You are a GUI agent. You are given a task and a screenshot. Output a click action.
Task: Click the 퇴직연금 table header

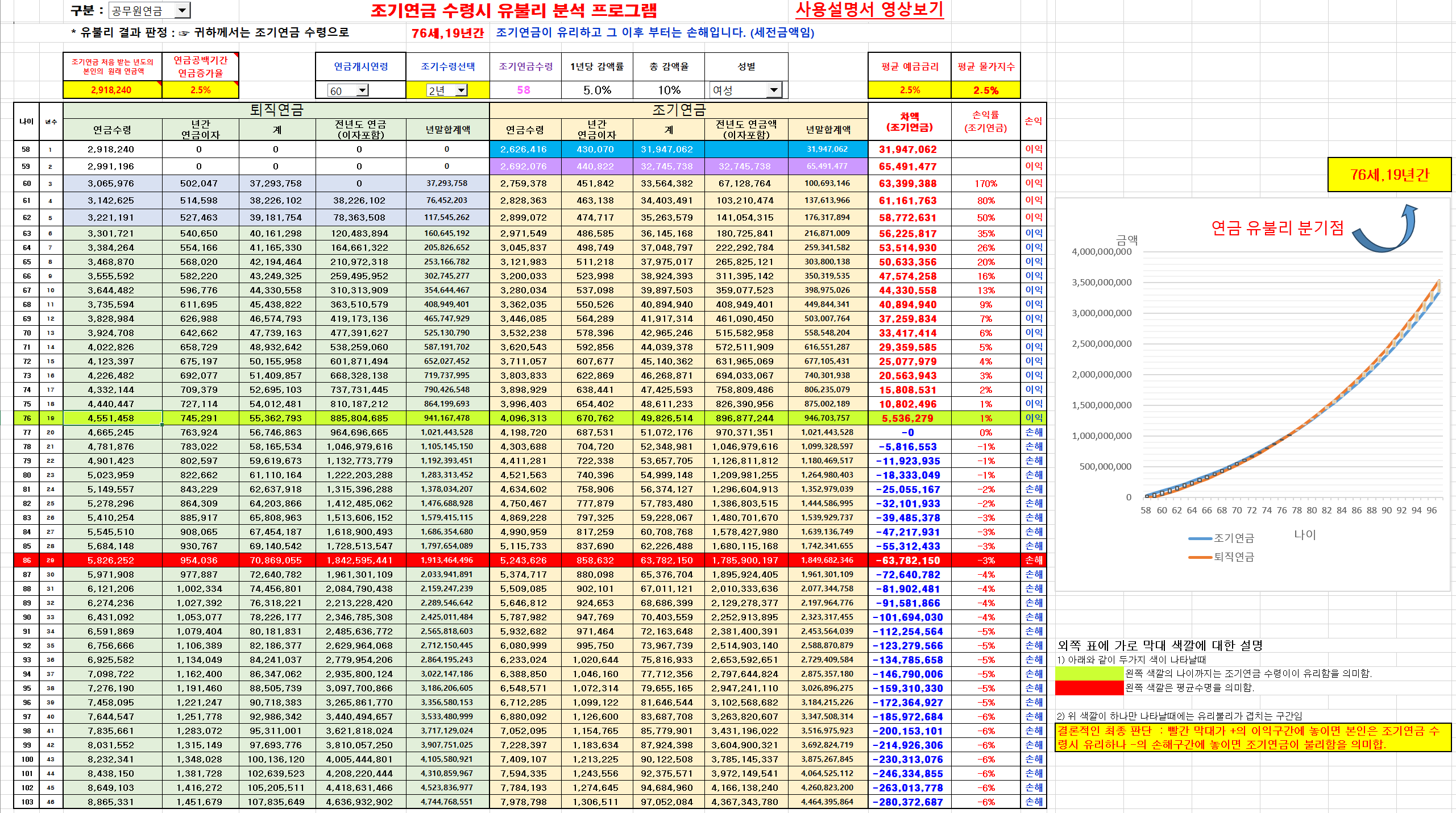point(276,110)
